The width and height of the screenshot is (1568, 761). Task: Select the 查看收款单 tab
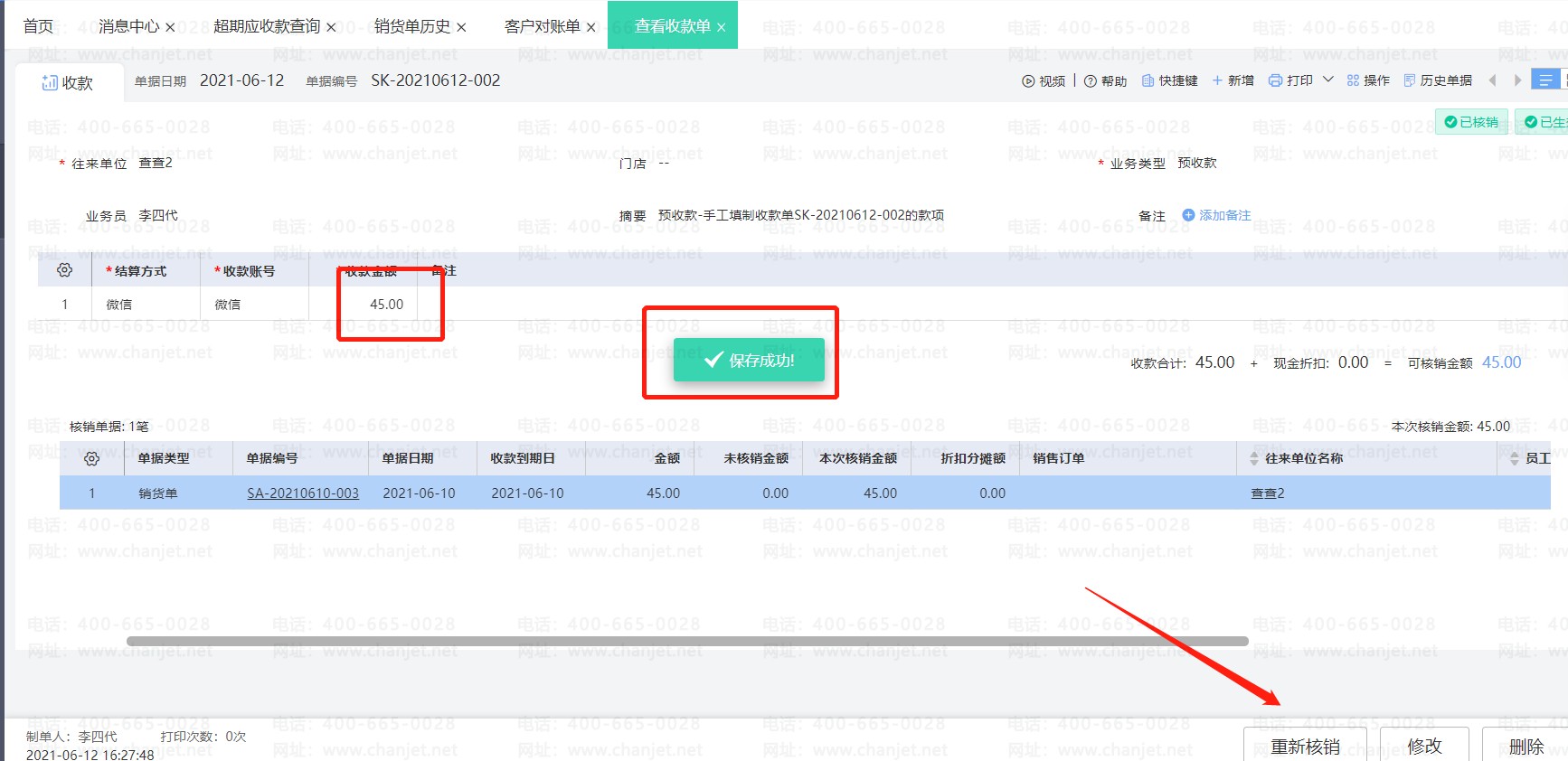(x=672, y=26)
